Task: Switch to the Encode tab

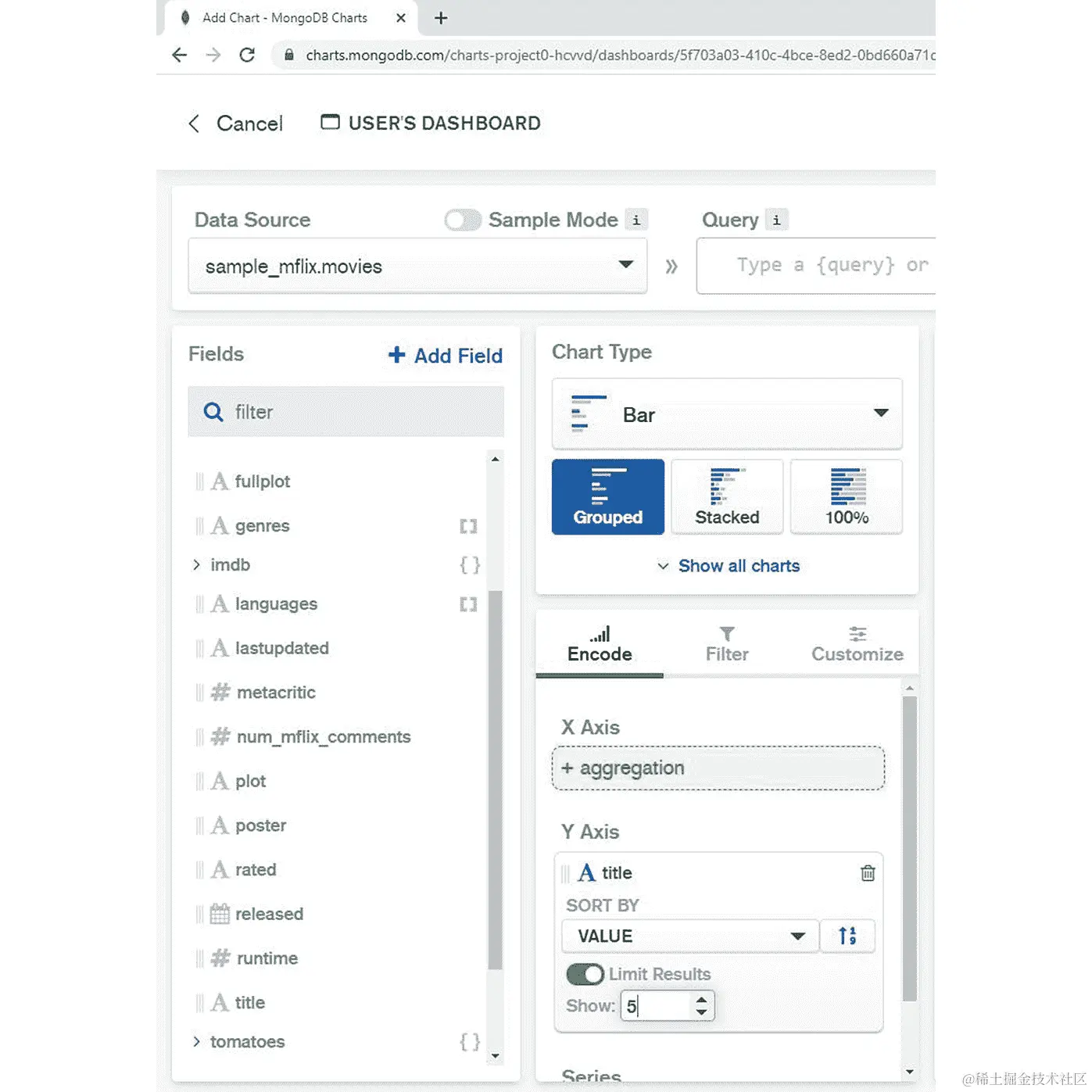Action: tap(600, 646)
